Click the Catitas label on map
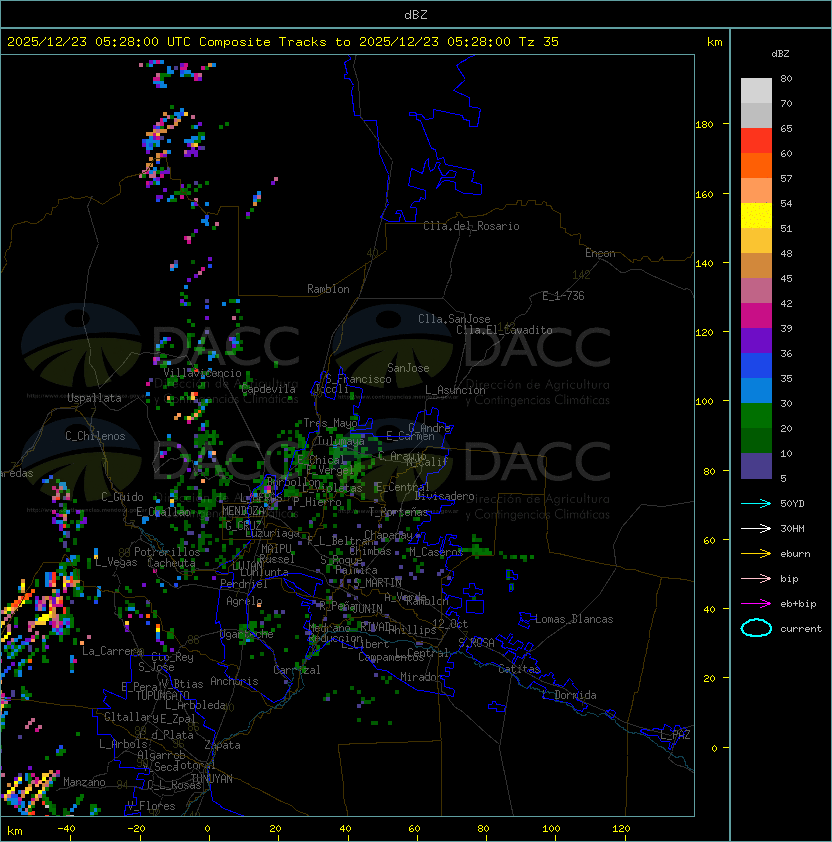This screenshot has height=842, width=832. click(519, 669)
